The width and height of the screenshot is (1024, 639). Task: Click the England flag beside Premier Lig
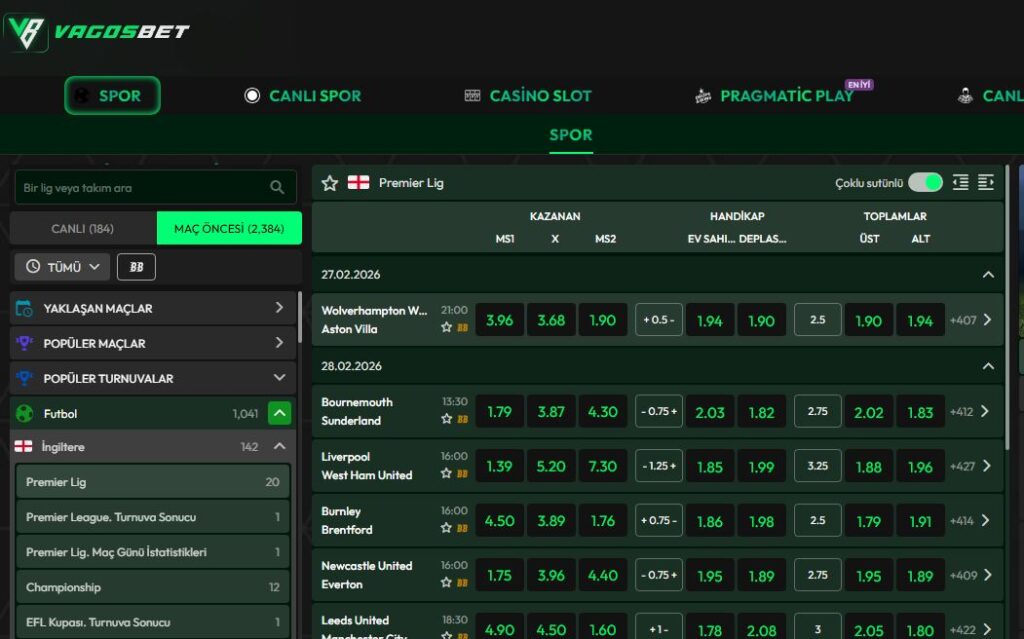point(359,183)
